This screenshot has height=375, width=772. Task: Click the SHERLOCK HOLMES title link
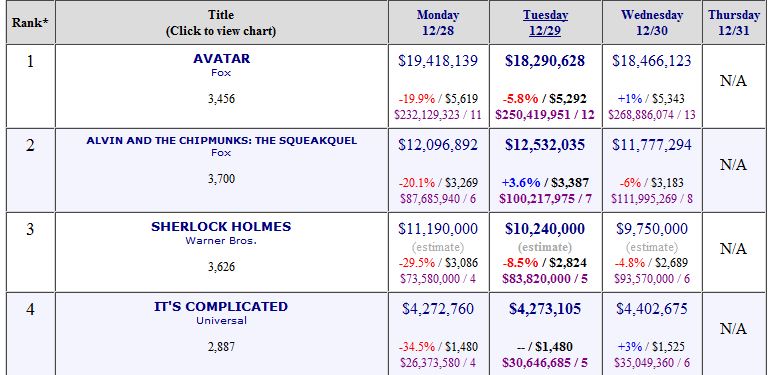pos(221,227)
